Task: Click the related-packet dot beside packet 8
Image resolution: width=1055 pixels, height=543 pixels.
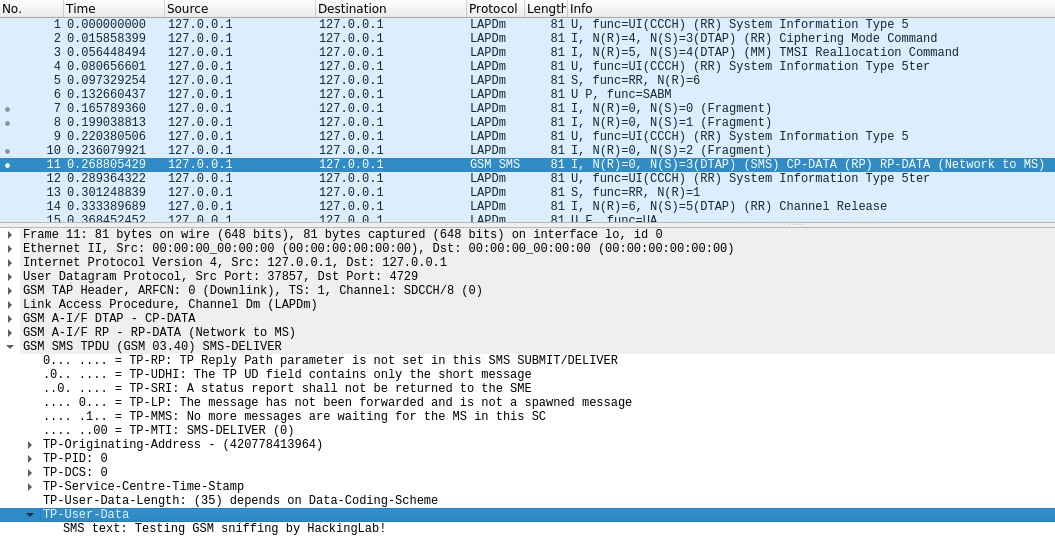Action: click(x=7, y=123)
